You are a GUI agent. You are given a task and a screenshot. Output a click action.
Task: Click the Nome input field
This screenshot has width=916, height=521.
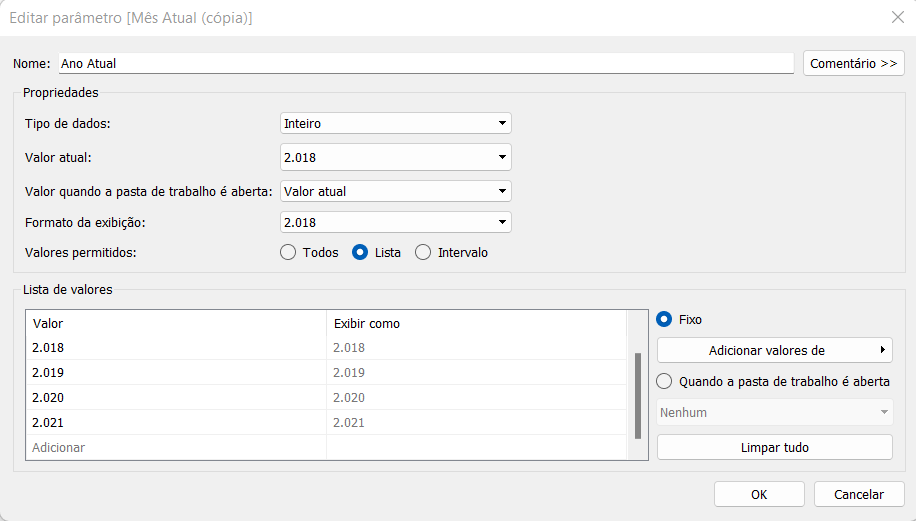click(426, 64)
